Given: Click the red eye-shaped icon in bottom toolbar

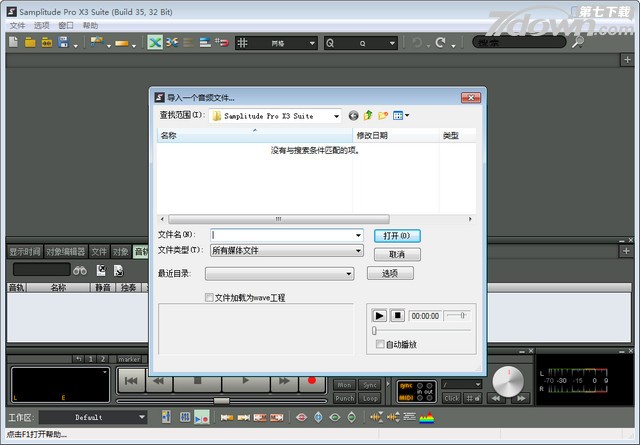Looking at the screenshot, I should coord(302,417).
